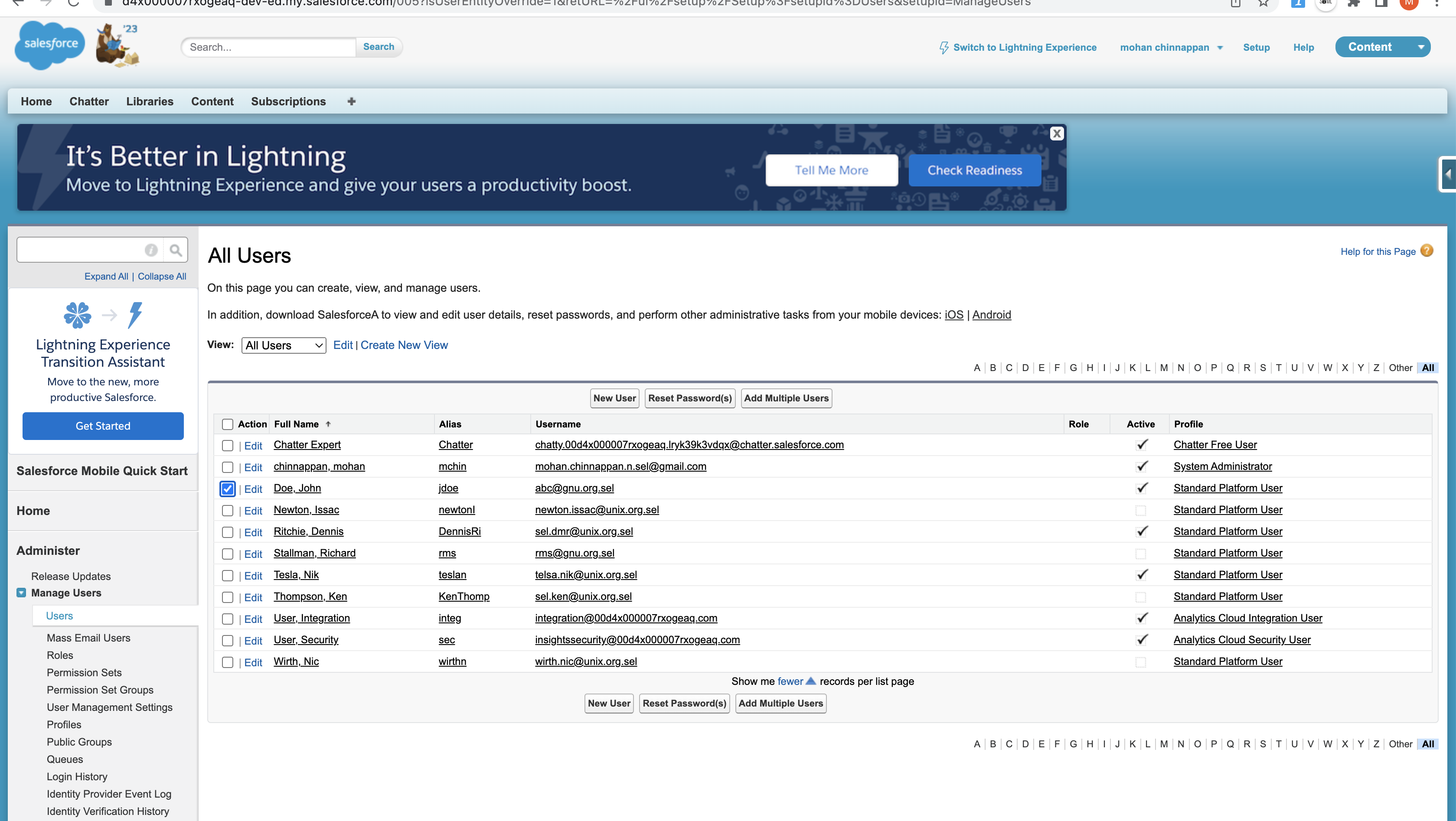This screenshot has height=821, width=1456.
Task: Click the collapsed sidebar panel arrow handle
Action: [x=1448, y=174]
